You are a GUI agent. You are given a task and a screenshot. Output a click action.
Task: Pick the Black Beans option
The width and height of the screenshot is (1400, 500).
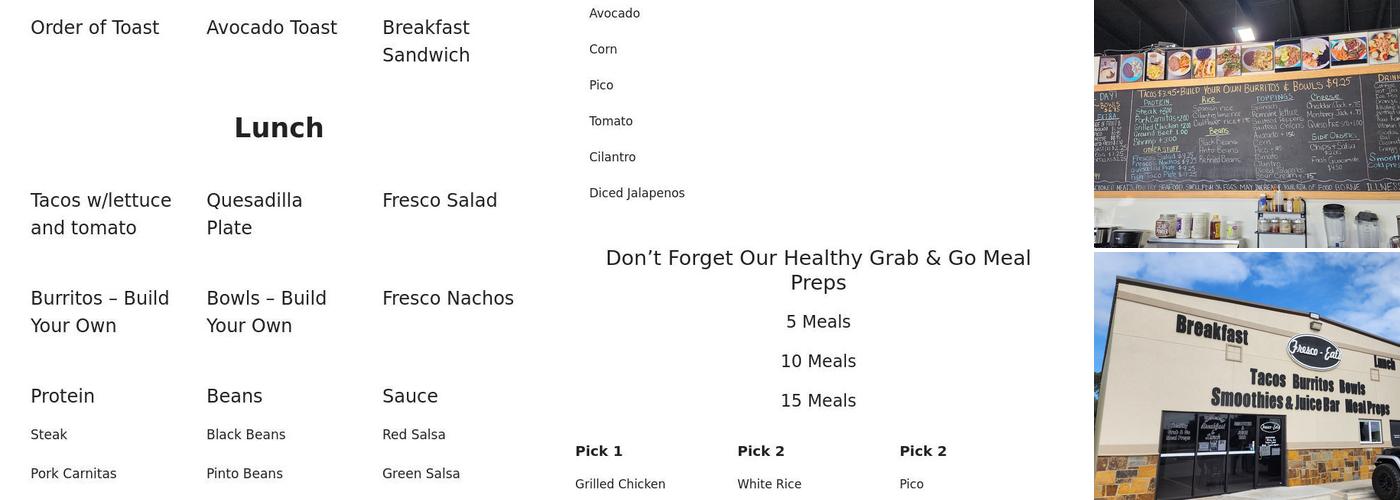pos(245,435)
